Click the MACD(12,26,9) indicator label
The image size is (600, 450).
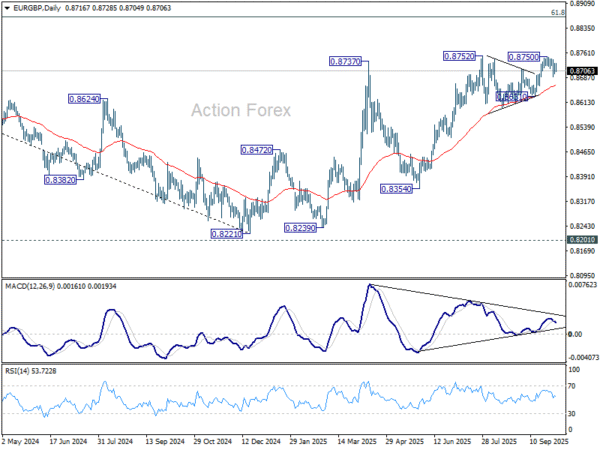coord(48,289)
